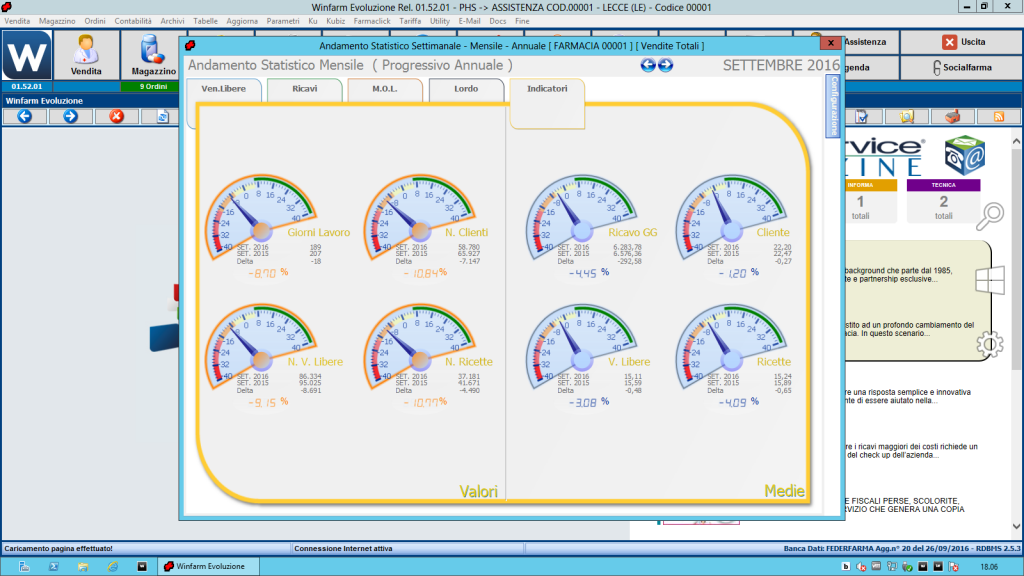The height and width of the screenshot is (576, 1024).
Task: Open the Tariffa menu
Action: point(410,21)
